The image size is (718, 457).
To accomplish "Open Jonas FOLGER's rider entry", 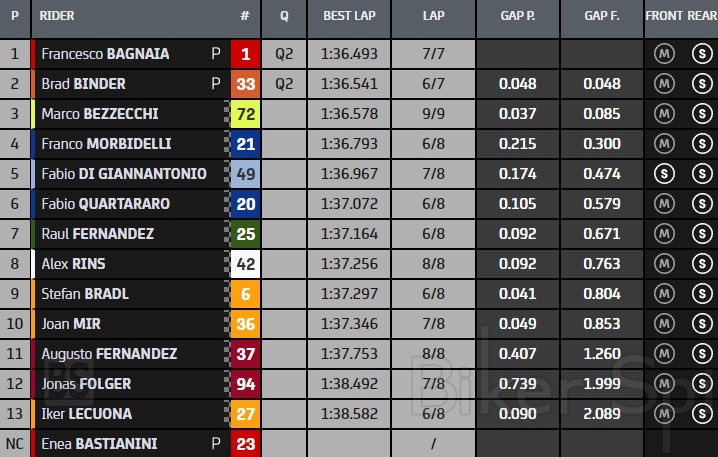I will click(x=86, y=384).
